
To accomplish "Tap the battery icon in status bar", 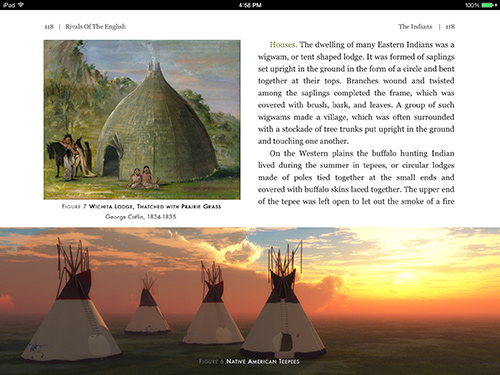I will tap(487, 5).
